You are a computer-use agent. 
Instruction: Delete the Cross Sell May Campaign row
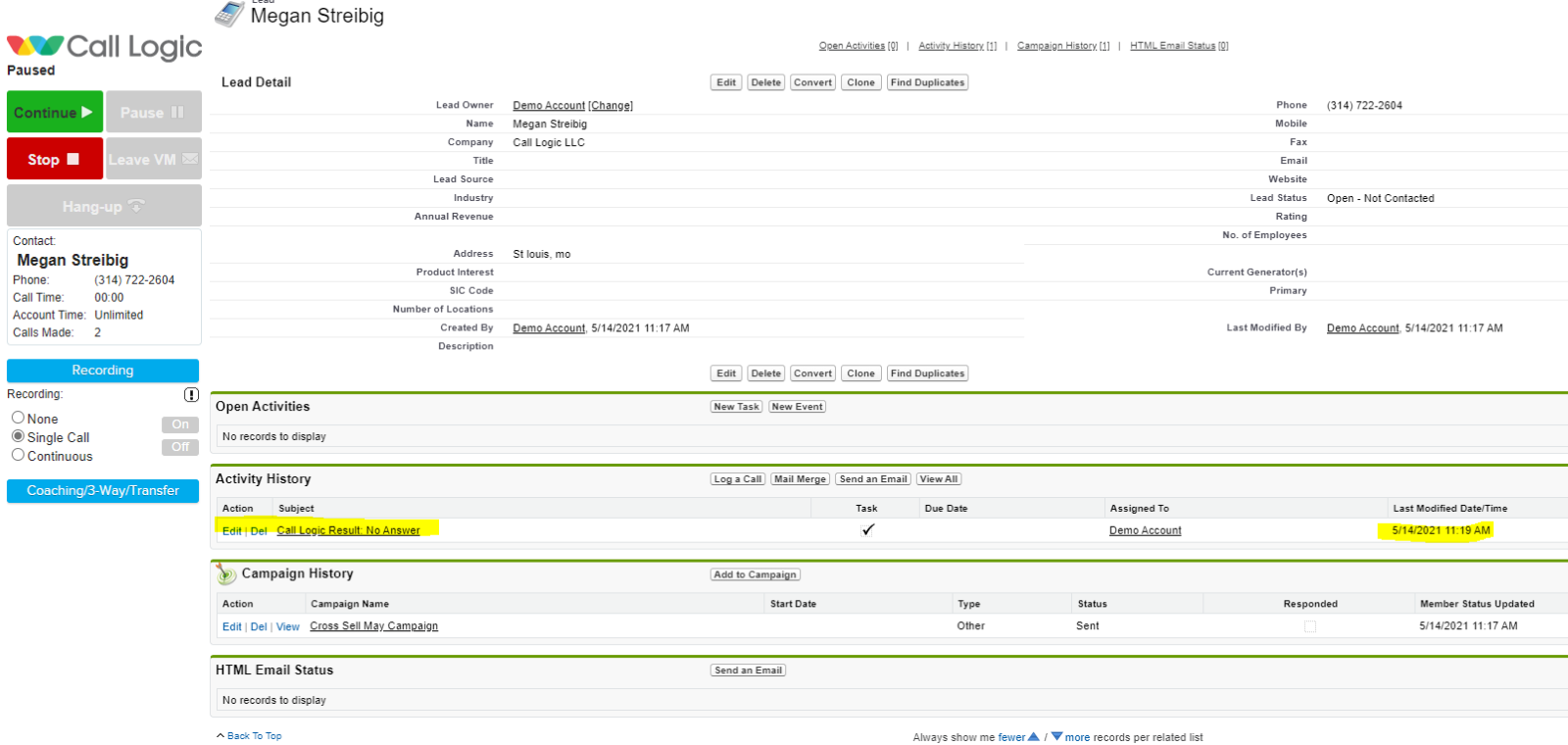(x=259, y=627)
